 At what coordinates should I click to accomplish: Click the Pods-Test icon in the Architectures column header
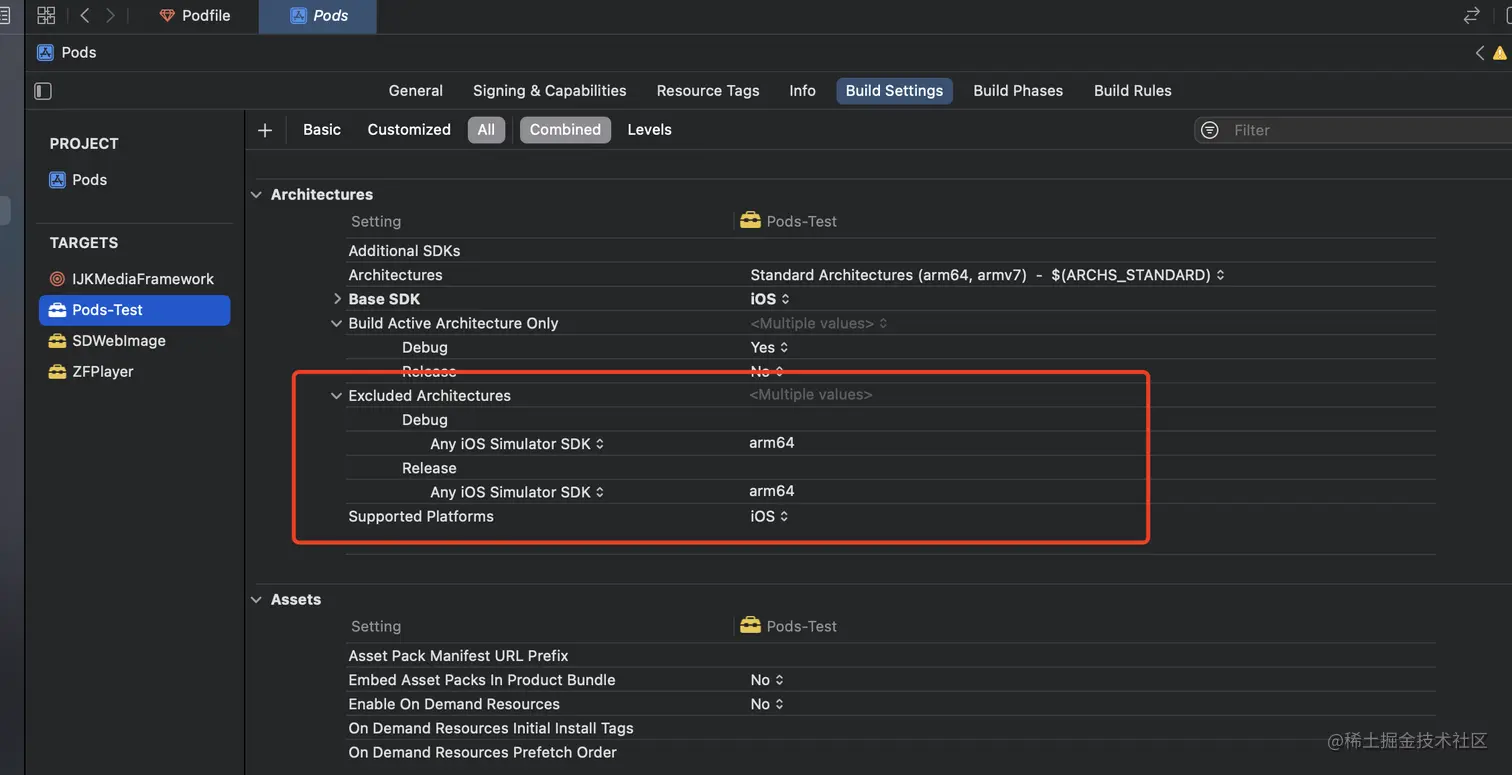click(x=750, y=220)
